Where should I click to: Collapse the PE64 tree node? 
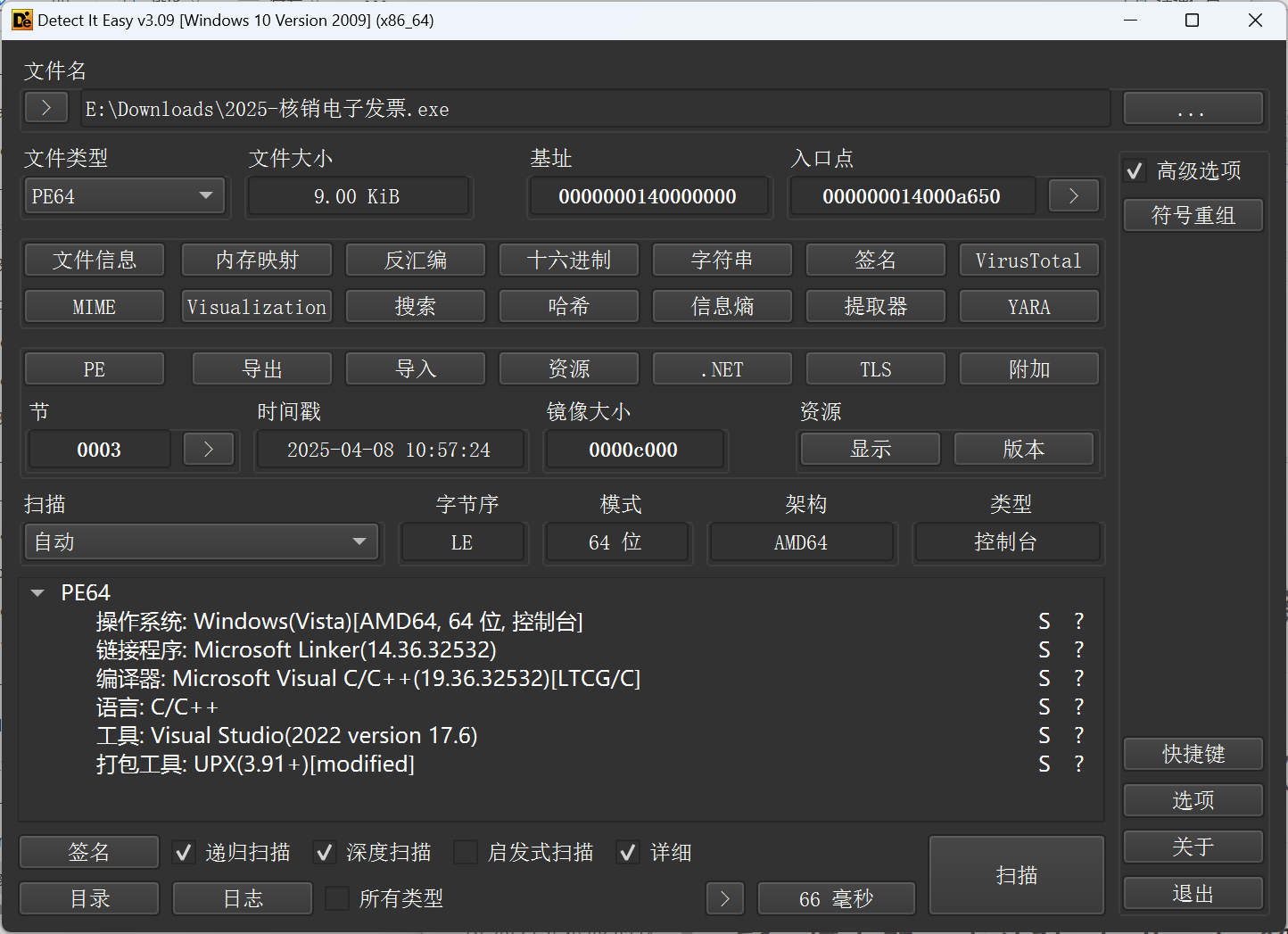(37, 592)
